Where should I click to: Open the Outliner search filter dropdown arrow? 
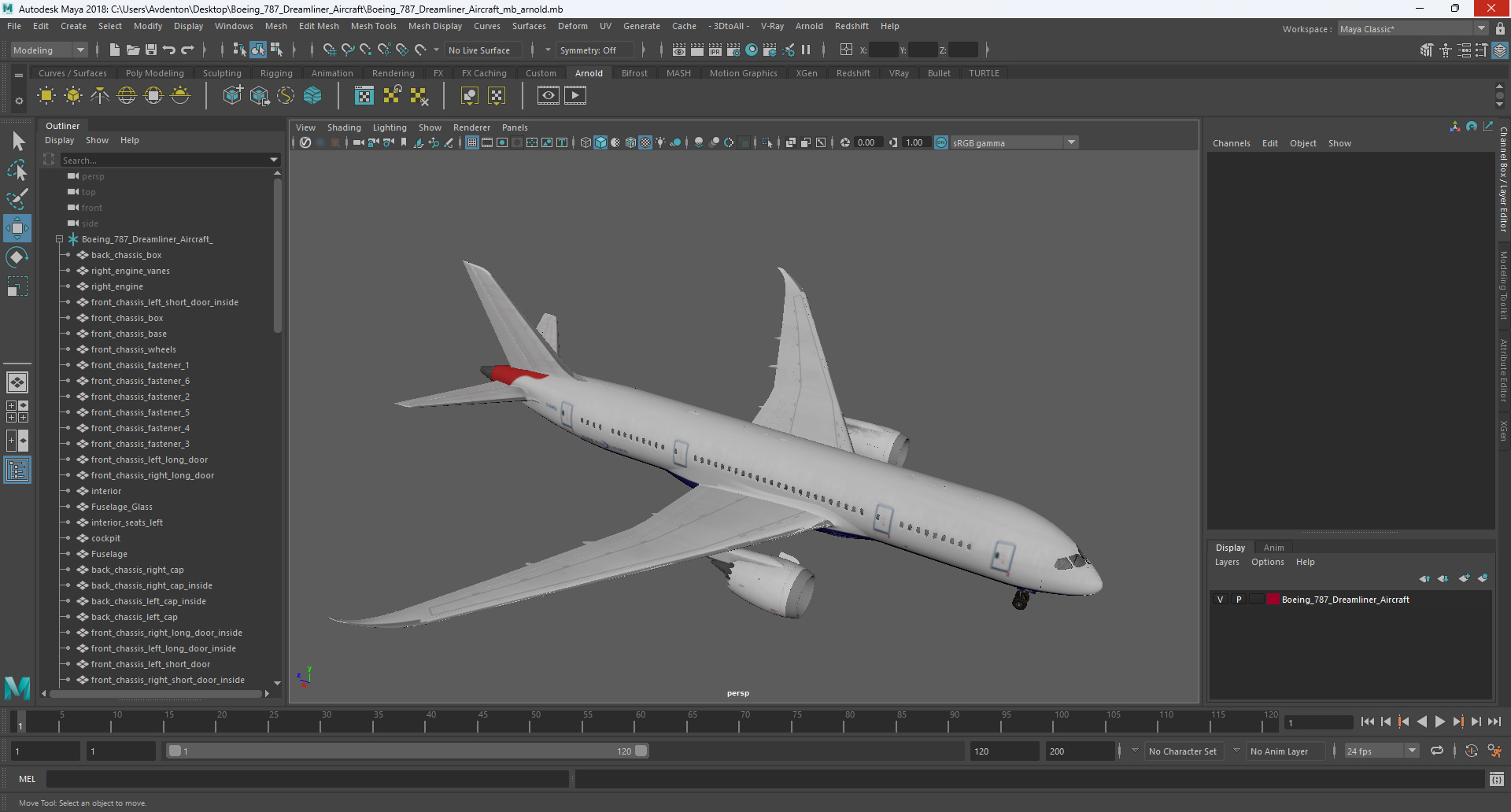click(x=274, y=160)
